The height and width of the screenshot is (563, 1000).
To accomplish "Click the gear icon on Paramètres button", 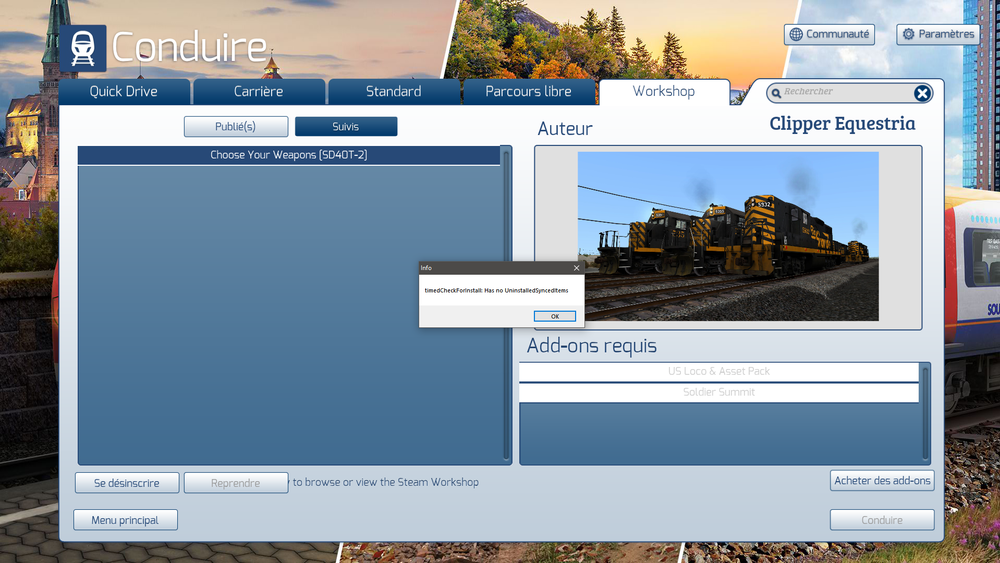I will pyautogui.click(x=908, y=34).
